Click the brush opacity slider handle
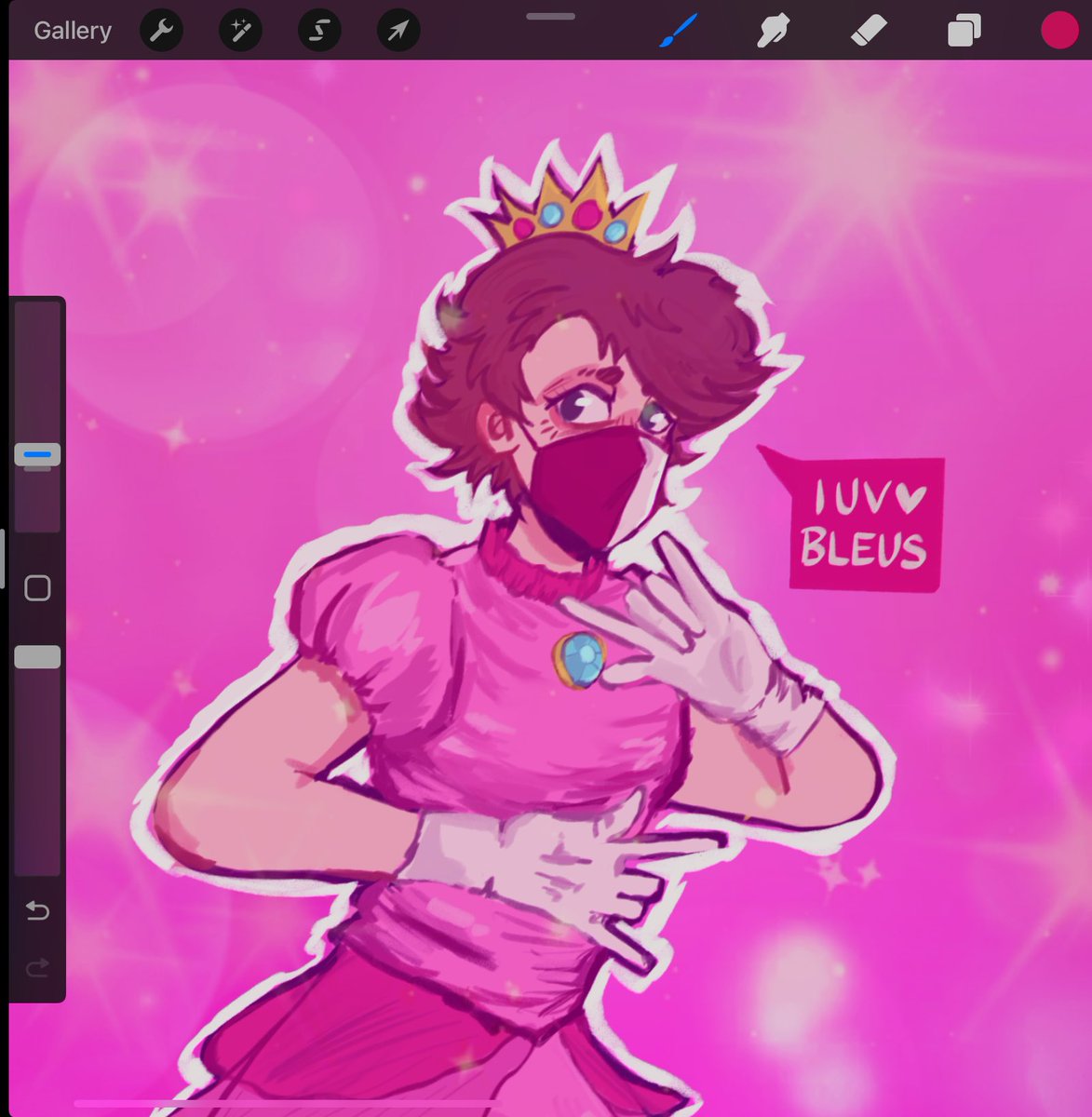 [37, 657]
